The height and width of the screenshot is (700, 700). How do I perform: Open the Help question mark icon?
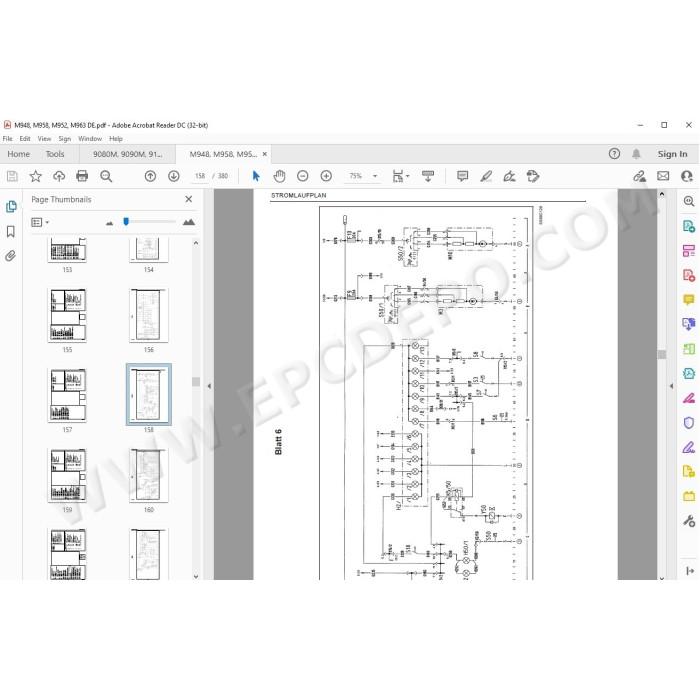tap(614, 154)
